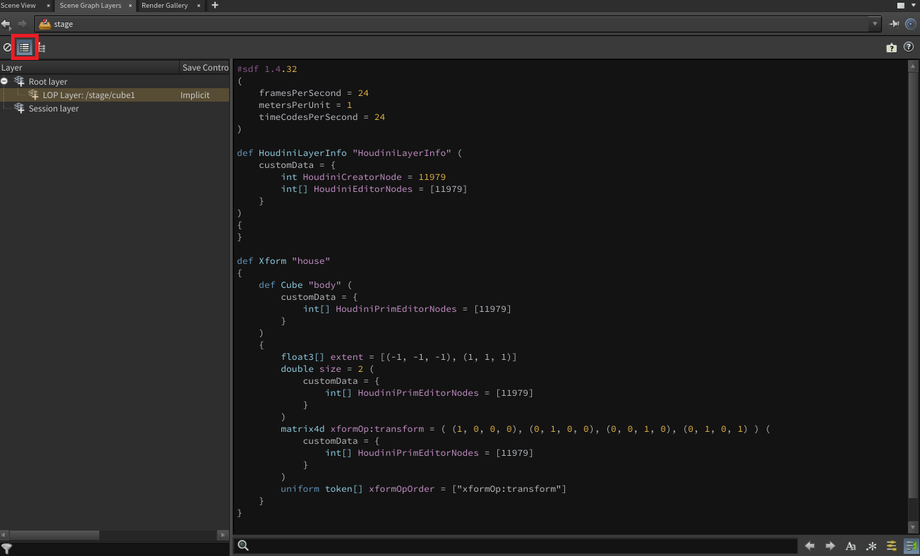Jump to next search match arrow

point(830,546)
